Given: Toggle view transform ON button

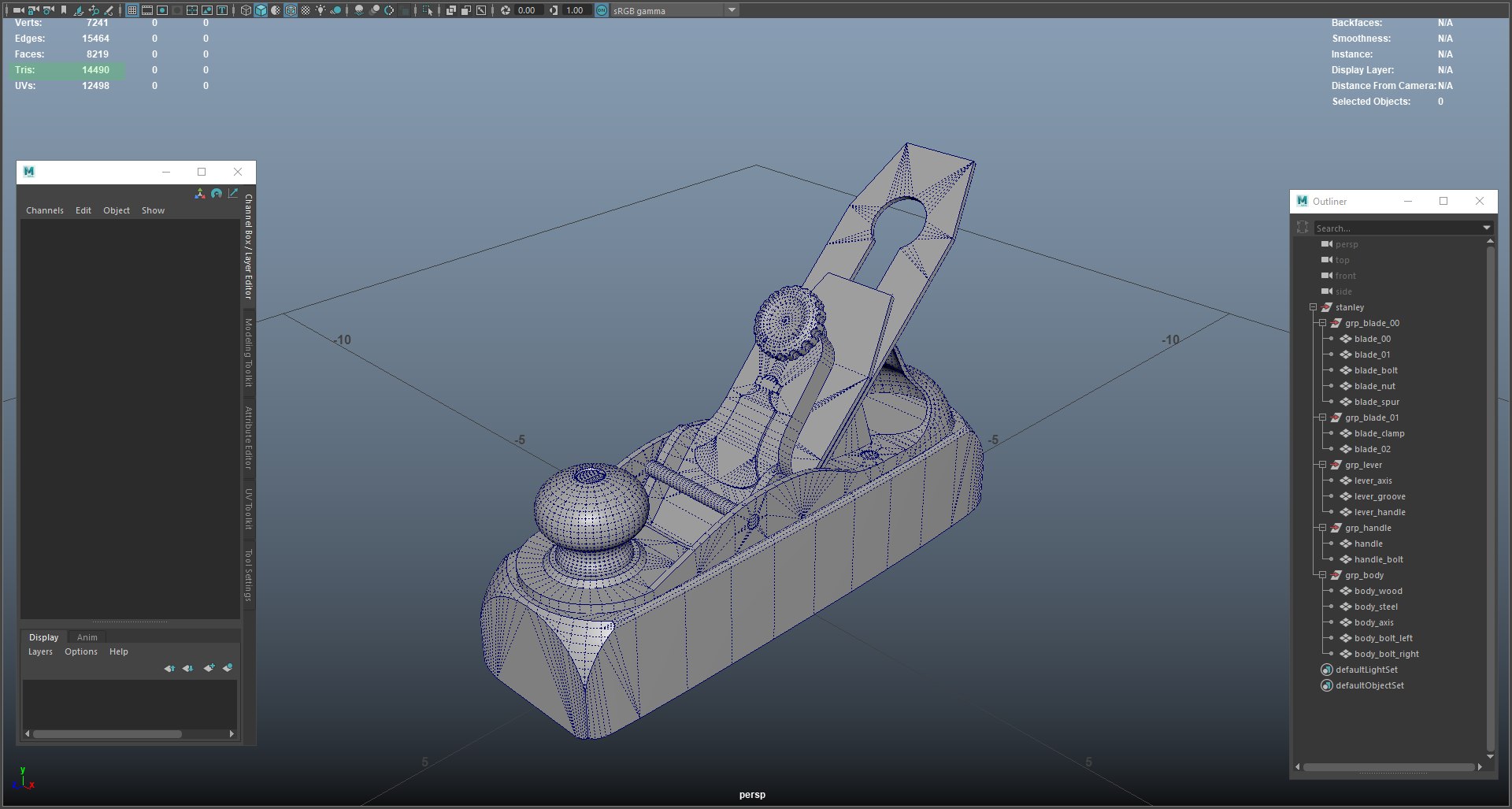Looking at the screenshot, I should click(601, 10).
